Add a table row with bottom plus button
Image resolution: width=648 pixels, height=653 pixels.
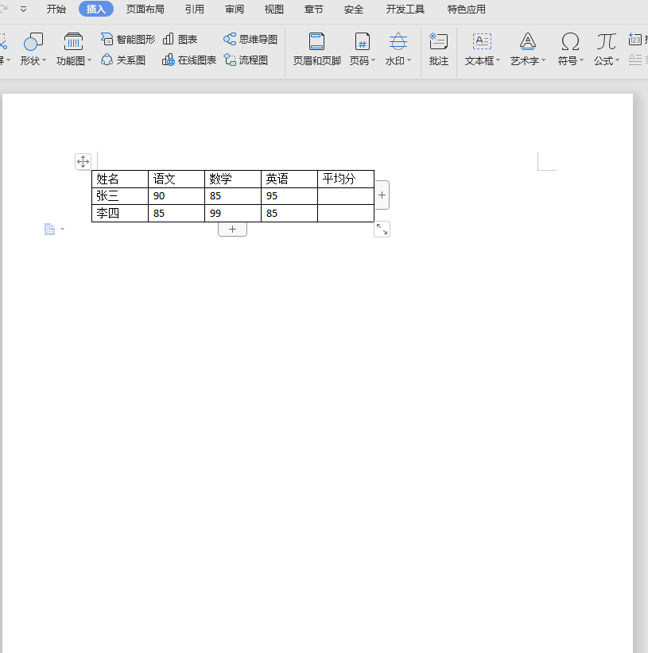pyautogui.click(x=232, y=229)
